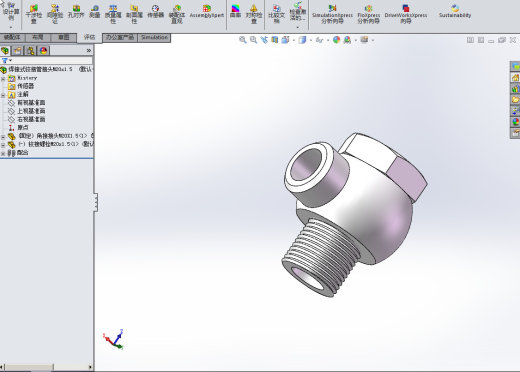
Task: Start the SimulationXpress analysis wizard
Action: (332, 13)
